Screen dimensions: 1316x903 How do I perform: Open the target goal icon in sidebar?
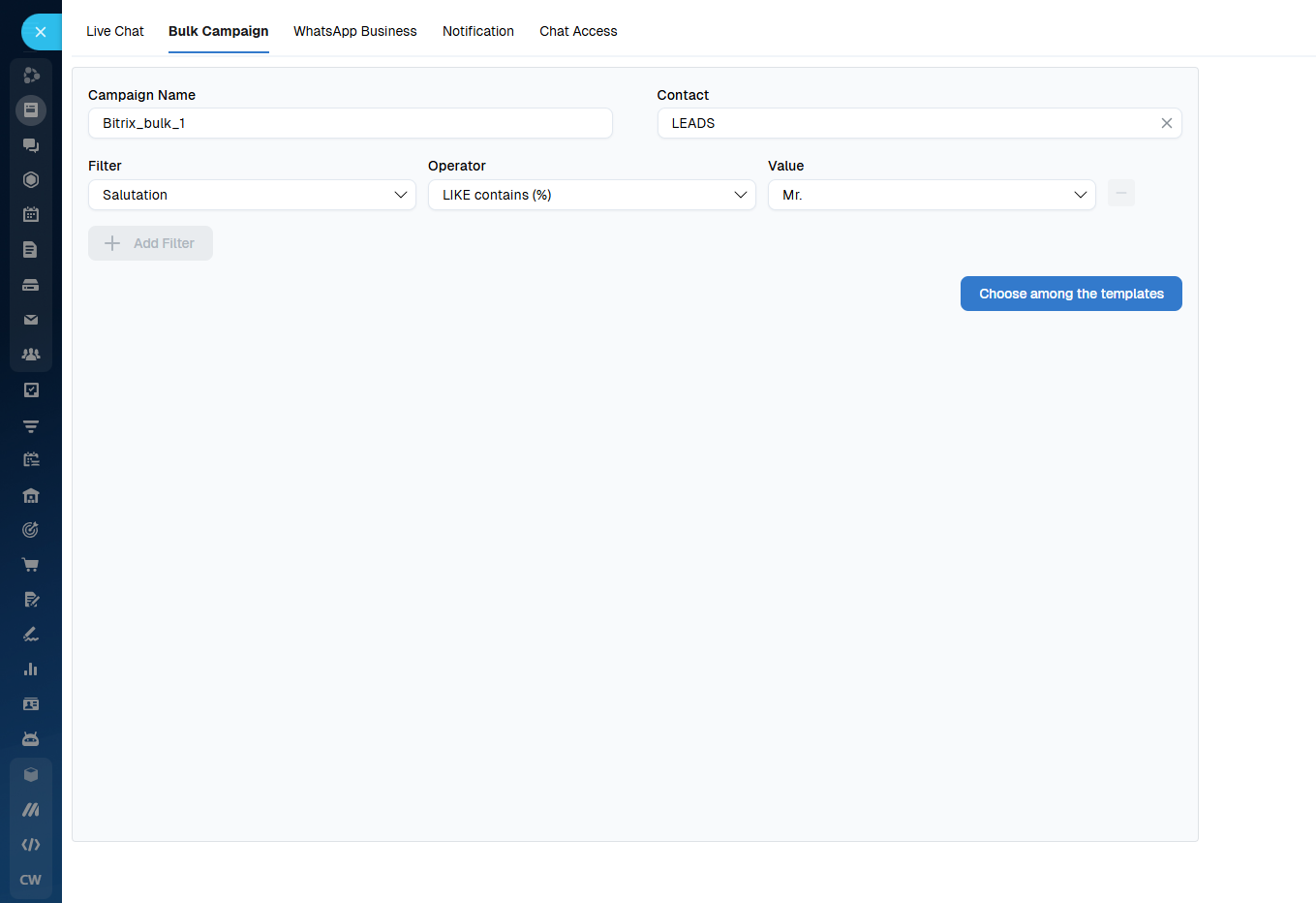point(31,530)
